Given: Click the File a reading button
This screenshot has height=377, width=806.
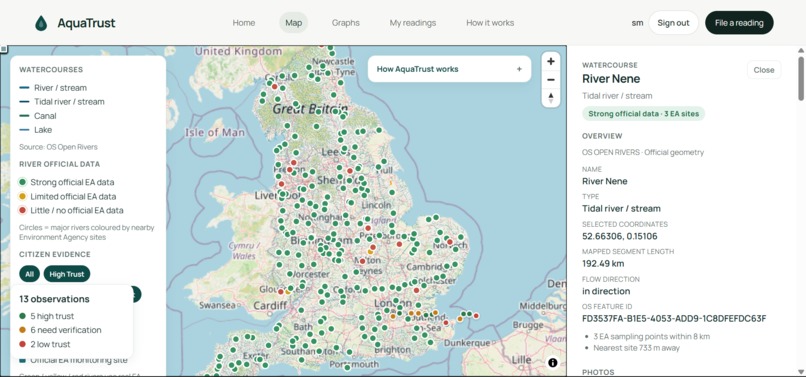Looking at the screenshot, I should (x=739, y=23).
